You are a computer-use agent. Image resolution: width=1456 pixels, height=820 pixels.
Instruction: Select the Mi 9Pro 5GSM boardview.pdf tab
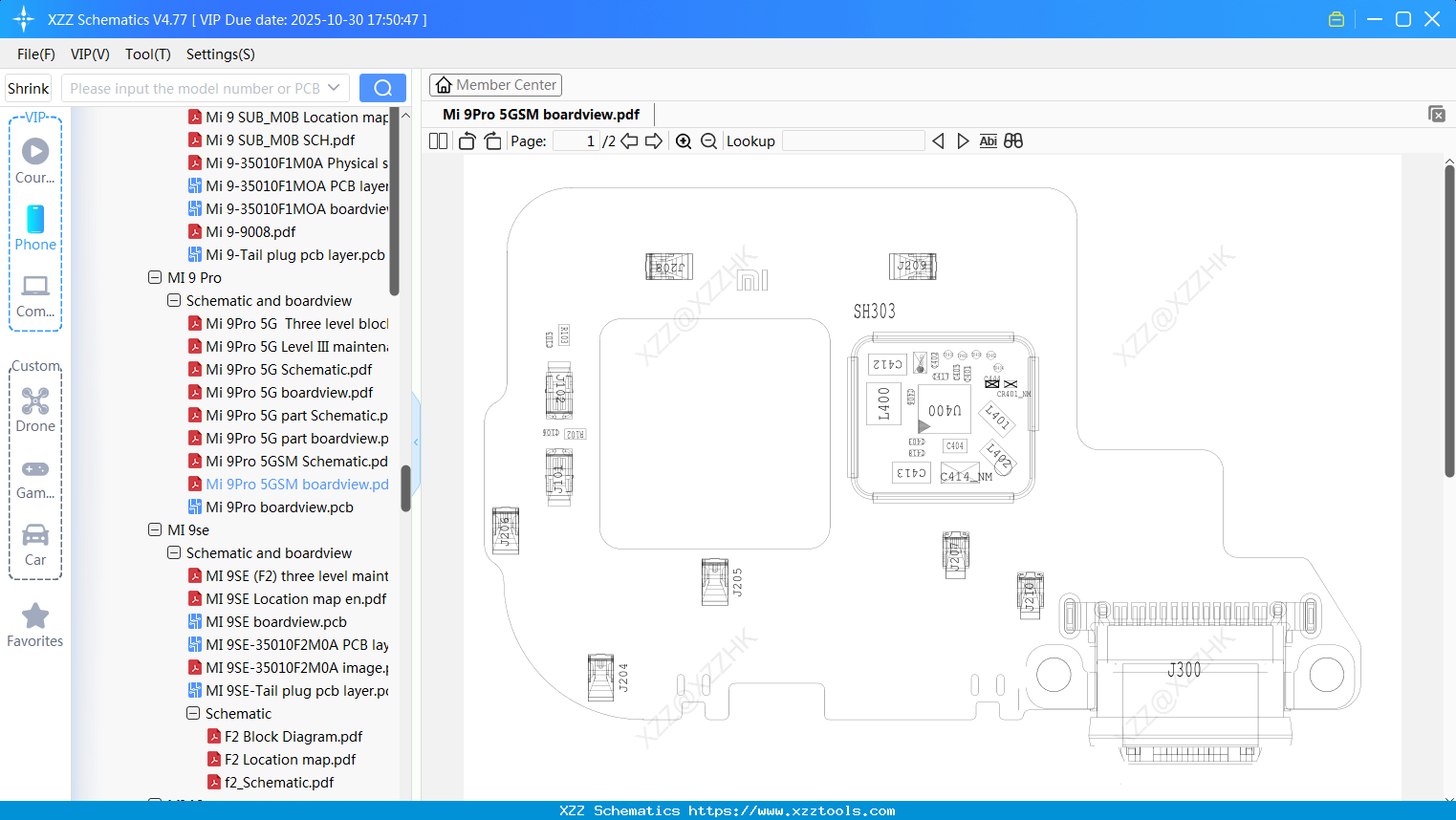click(541, 114)
